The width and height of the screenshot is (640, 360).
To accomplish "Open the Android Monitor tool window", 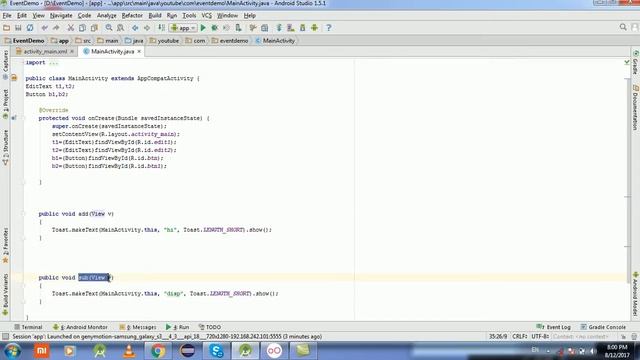I will click(80, 327).
